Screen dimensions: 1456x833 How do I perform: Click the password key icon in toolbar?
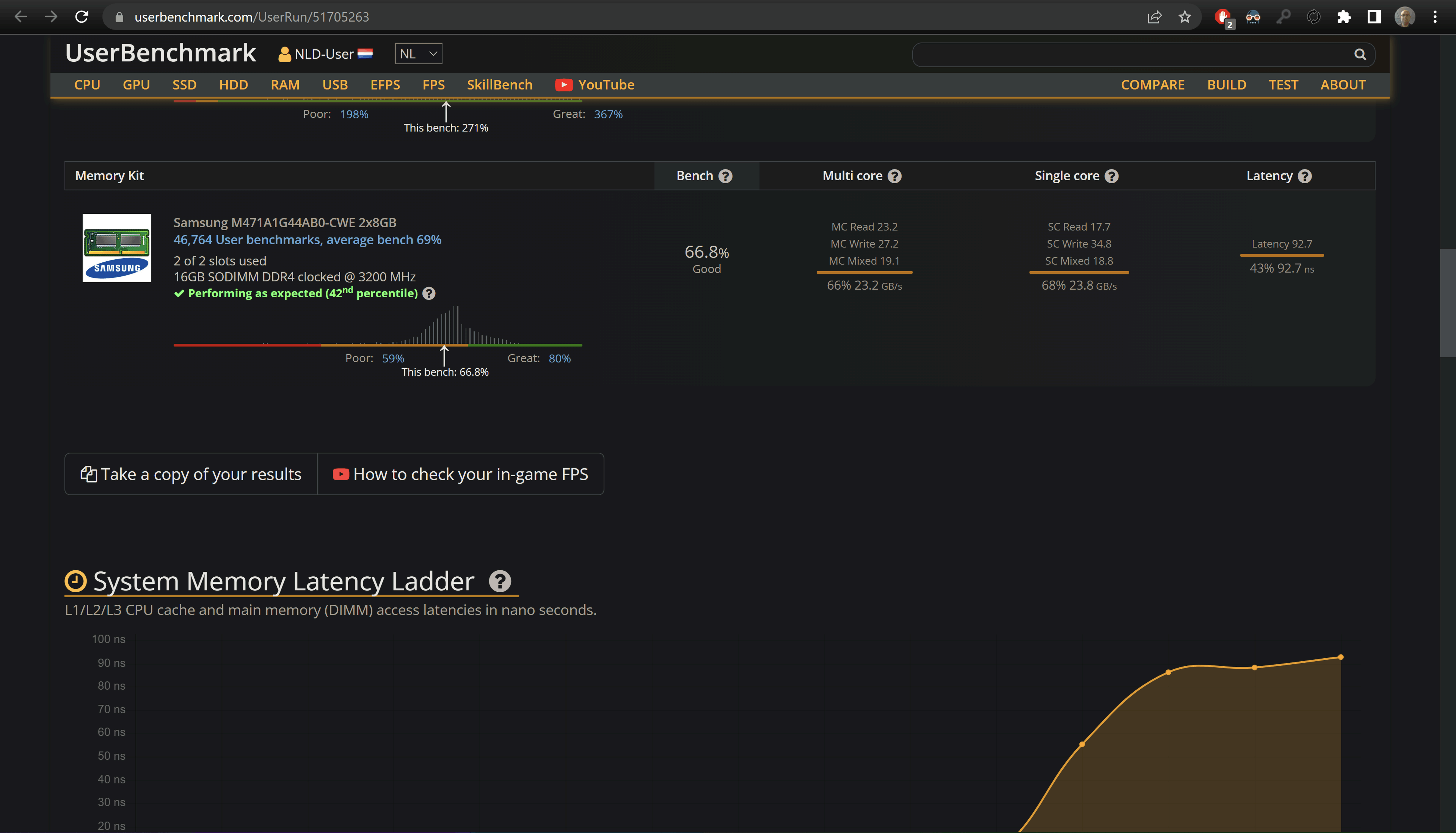1283,17
